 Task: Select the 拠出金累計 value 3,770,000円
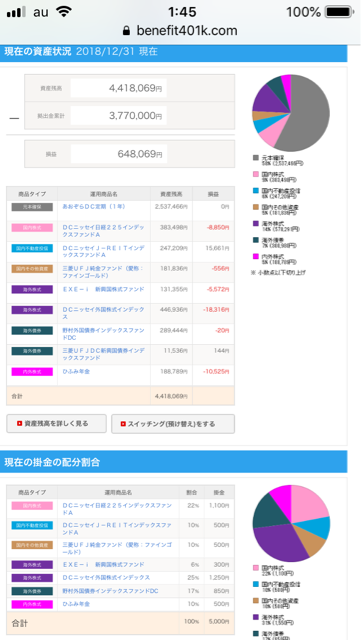(x=135, y=116)
